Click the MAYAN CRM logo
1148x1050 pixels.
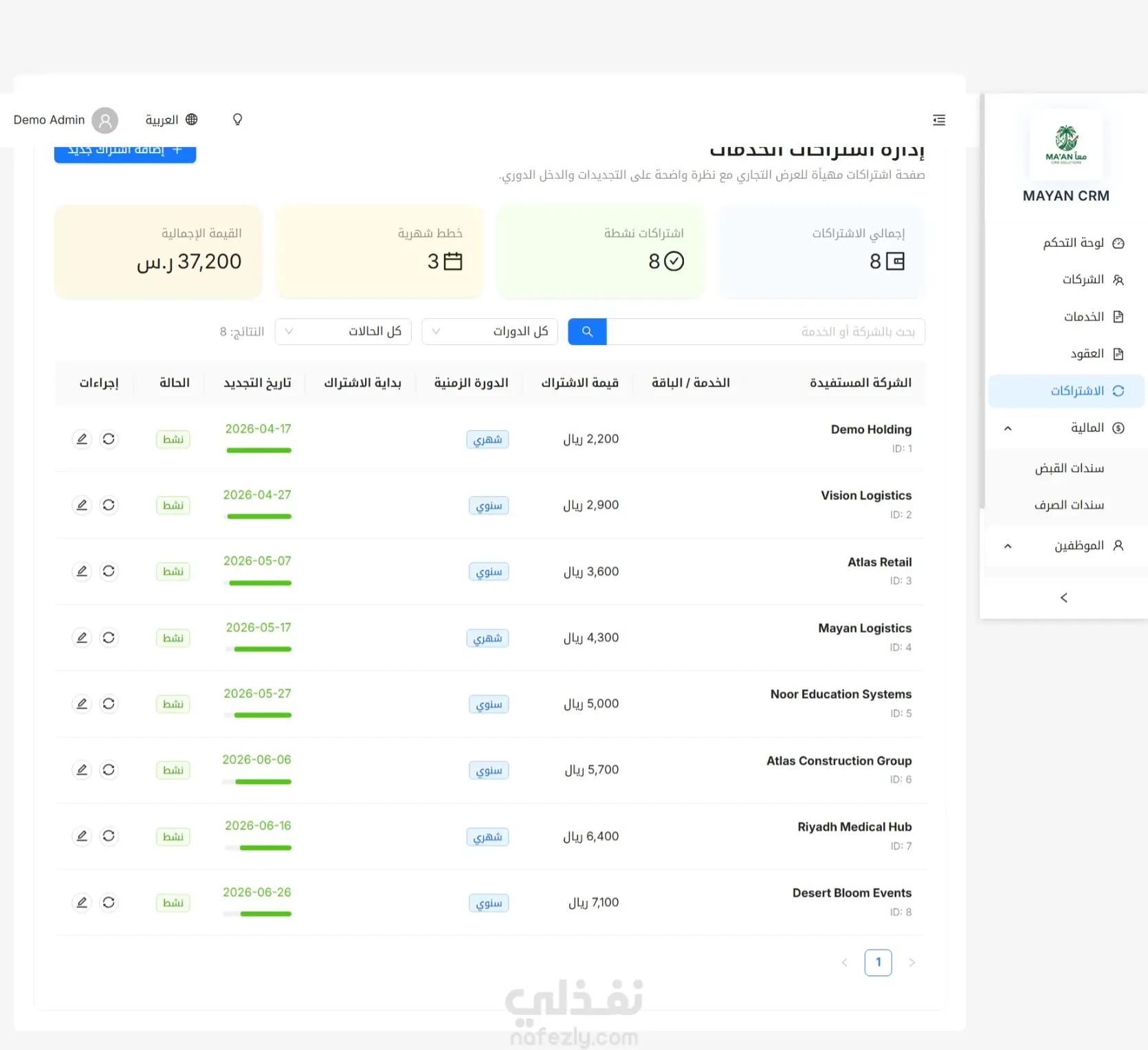coord(1066,144)
